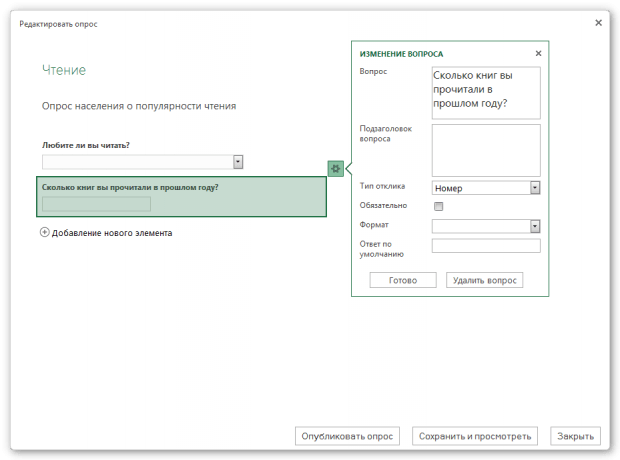Image resolution: width=620 pixels, height=460 pixels.
Task: Click the Закрыть button
Action: pos(575,436)
